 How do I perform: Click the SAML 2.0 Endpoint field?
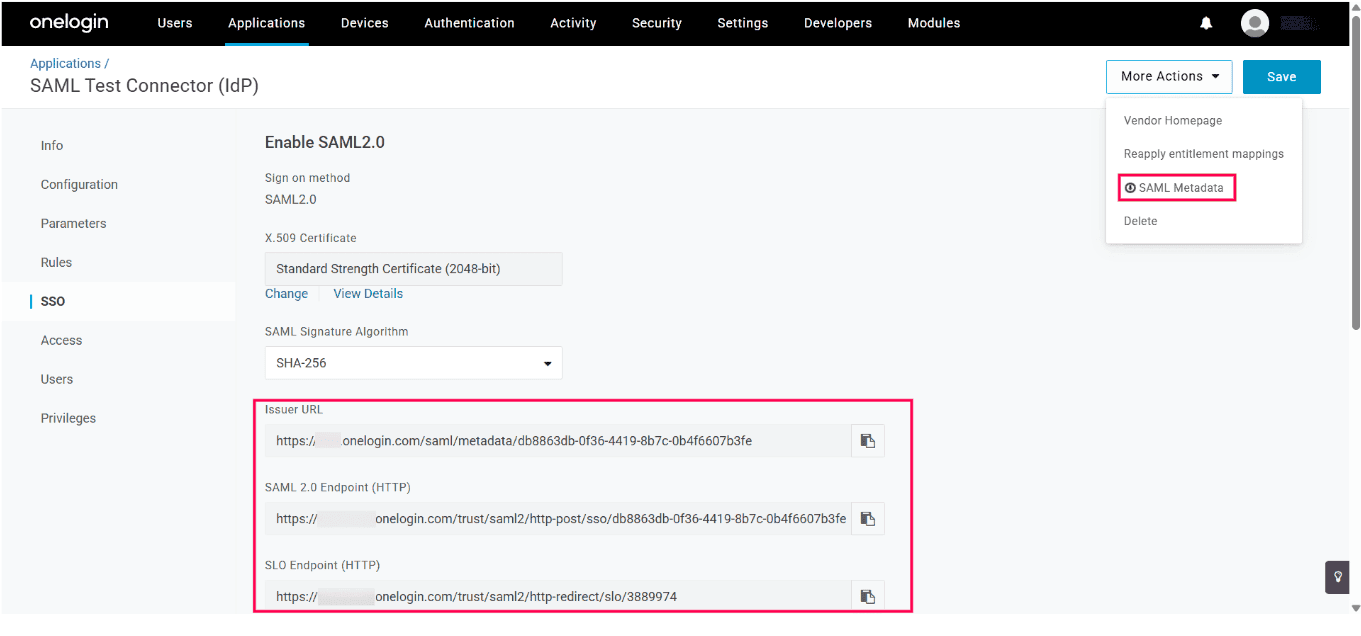[558, 519]
